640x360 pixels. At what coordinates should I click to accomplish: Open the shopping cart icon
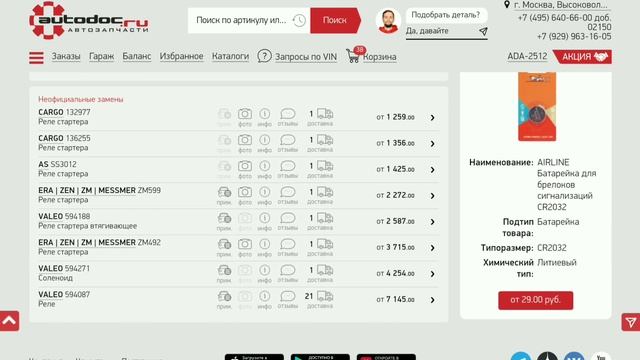click(x=353, y=56)
